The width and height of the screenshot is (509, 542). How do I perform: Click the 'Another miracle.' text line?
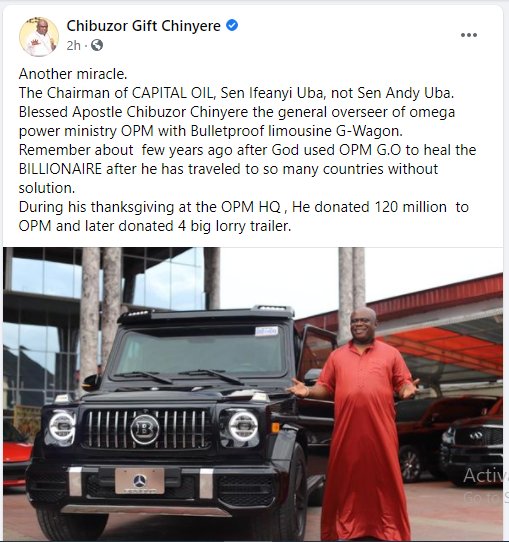coord(73,74)
